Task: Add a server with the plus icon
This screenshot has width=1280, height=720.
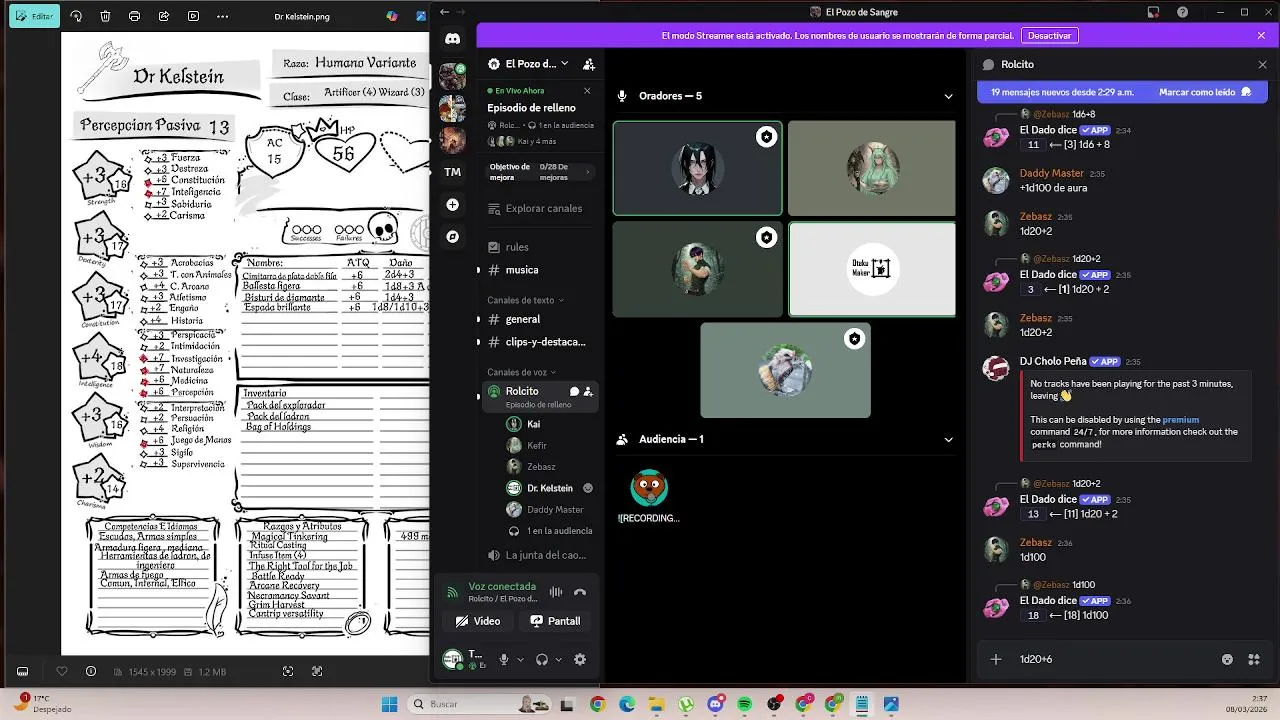Action: tap(452, 204)
